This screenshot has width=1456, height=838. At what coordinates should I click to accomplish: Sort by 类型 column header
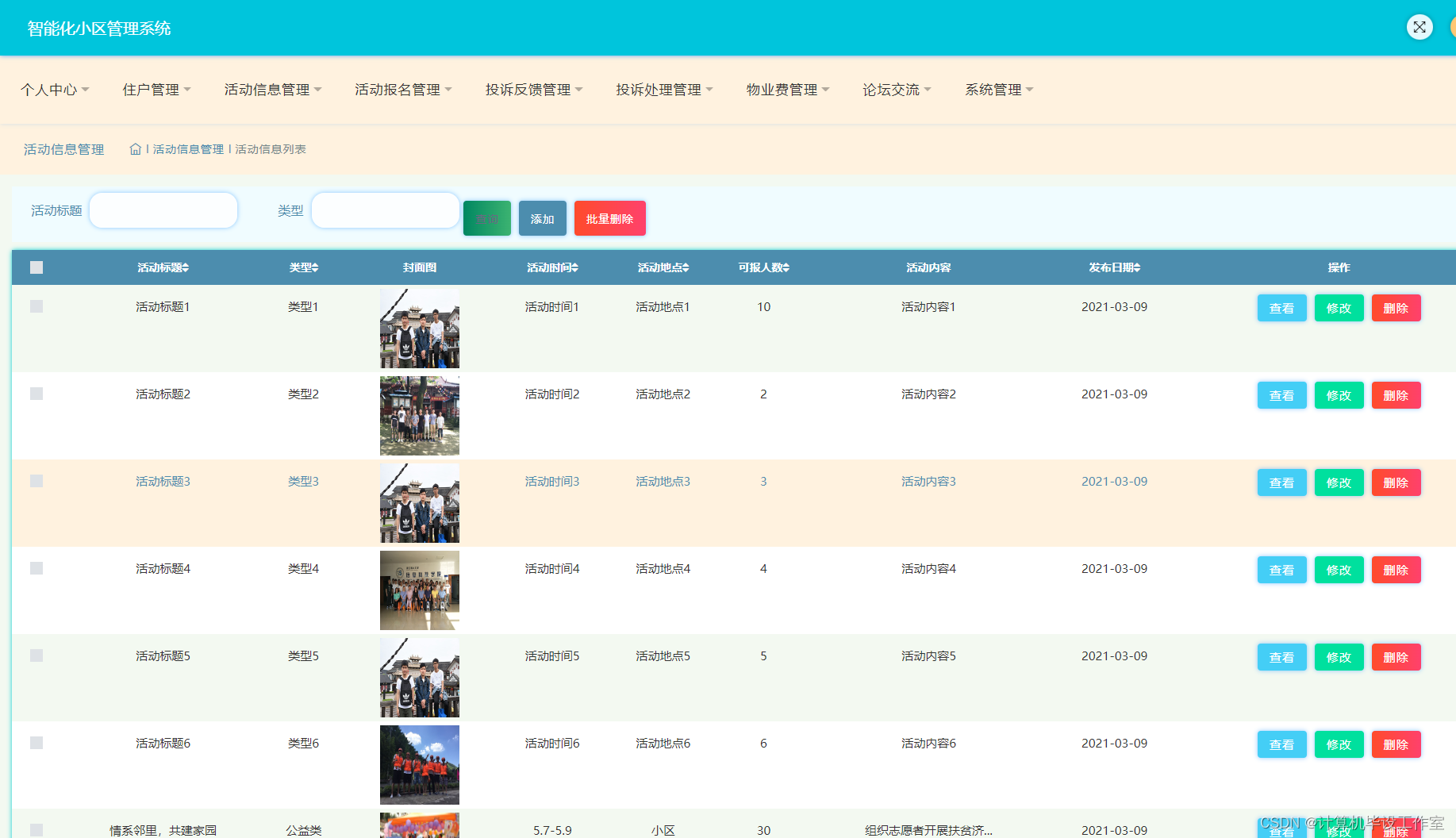click(304, 268)
